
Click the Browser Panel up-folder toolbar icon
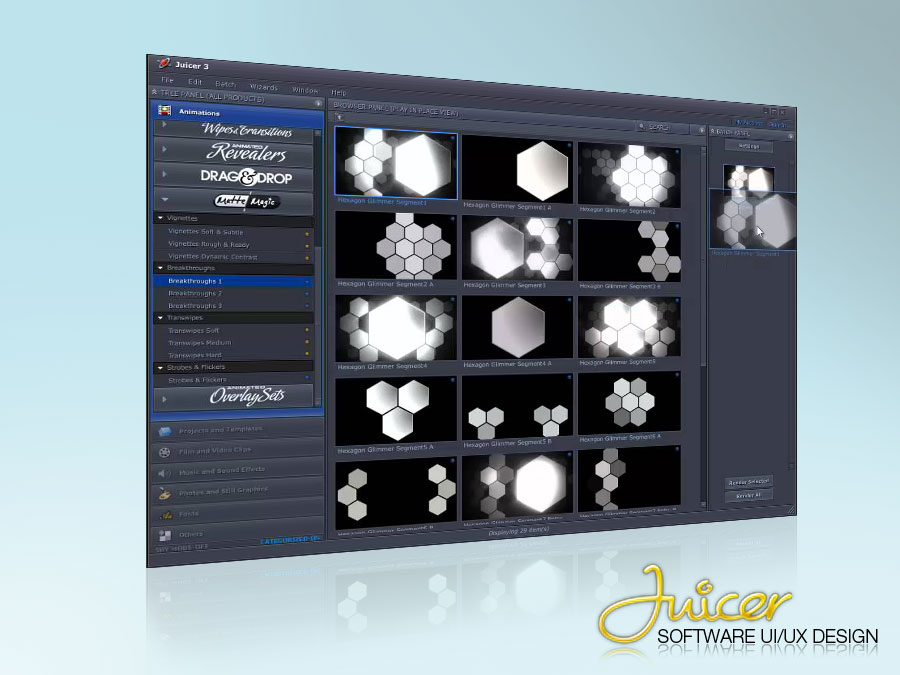click(339, 117)
